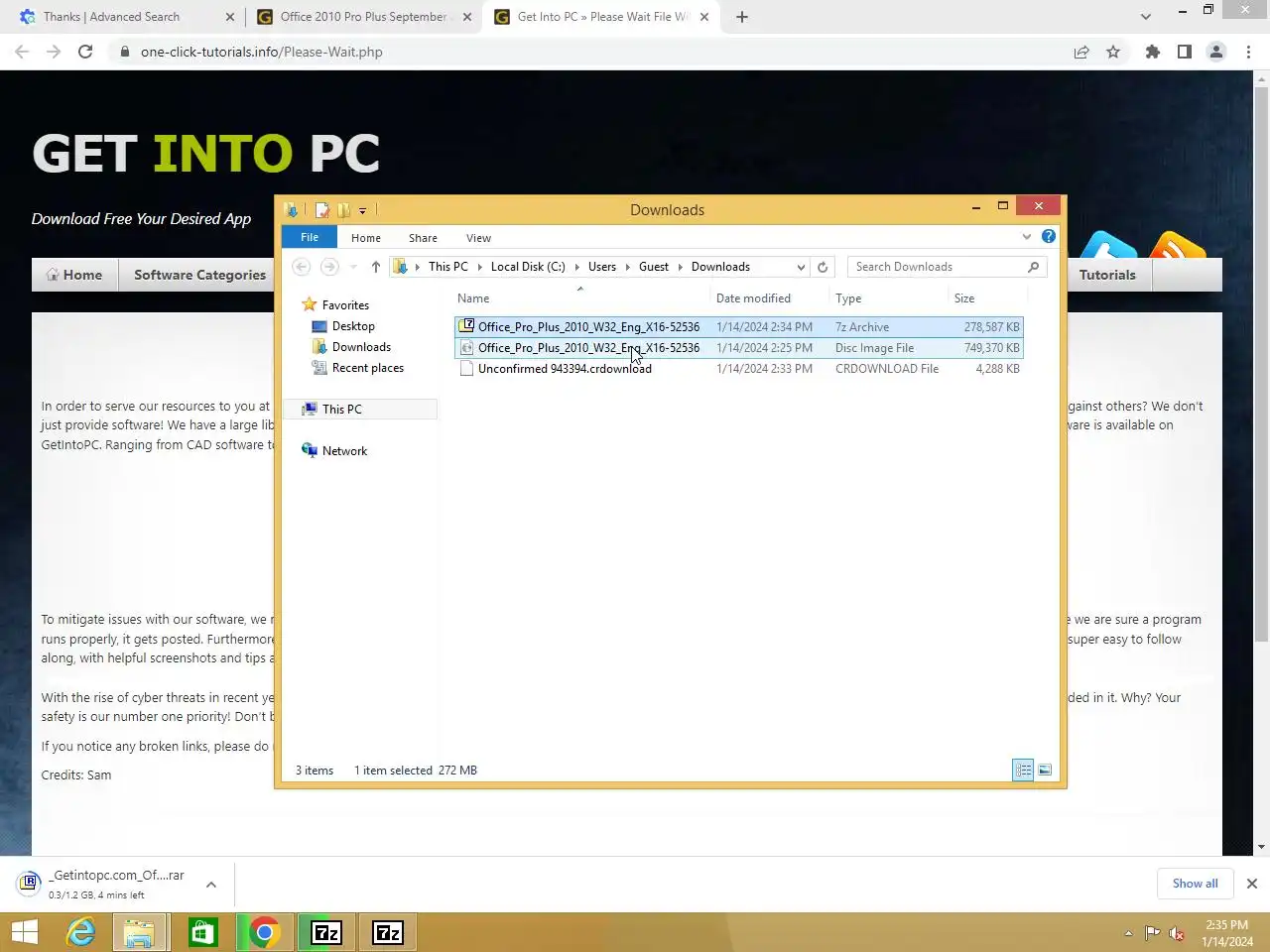Click the CRDOWNLOAD File type cell
This screenshot has height=952, width=1270.
click(887, 368)
